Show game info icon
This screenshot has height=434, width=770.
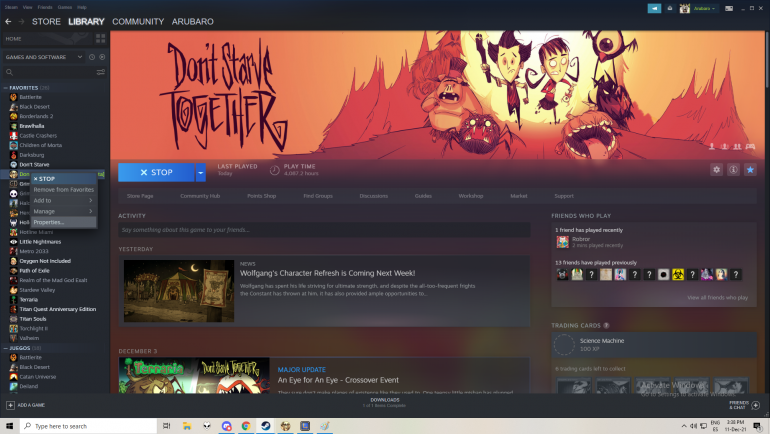733,170
